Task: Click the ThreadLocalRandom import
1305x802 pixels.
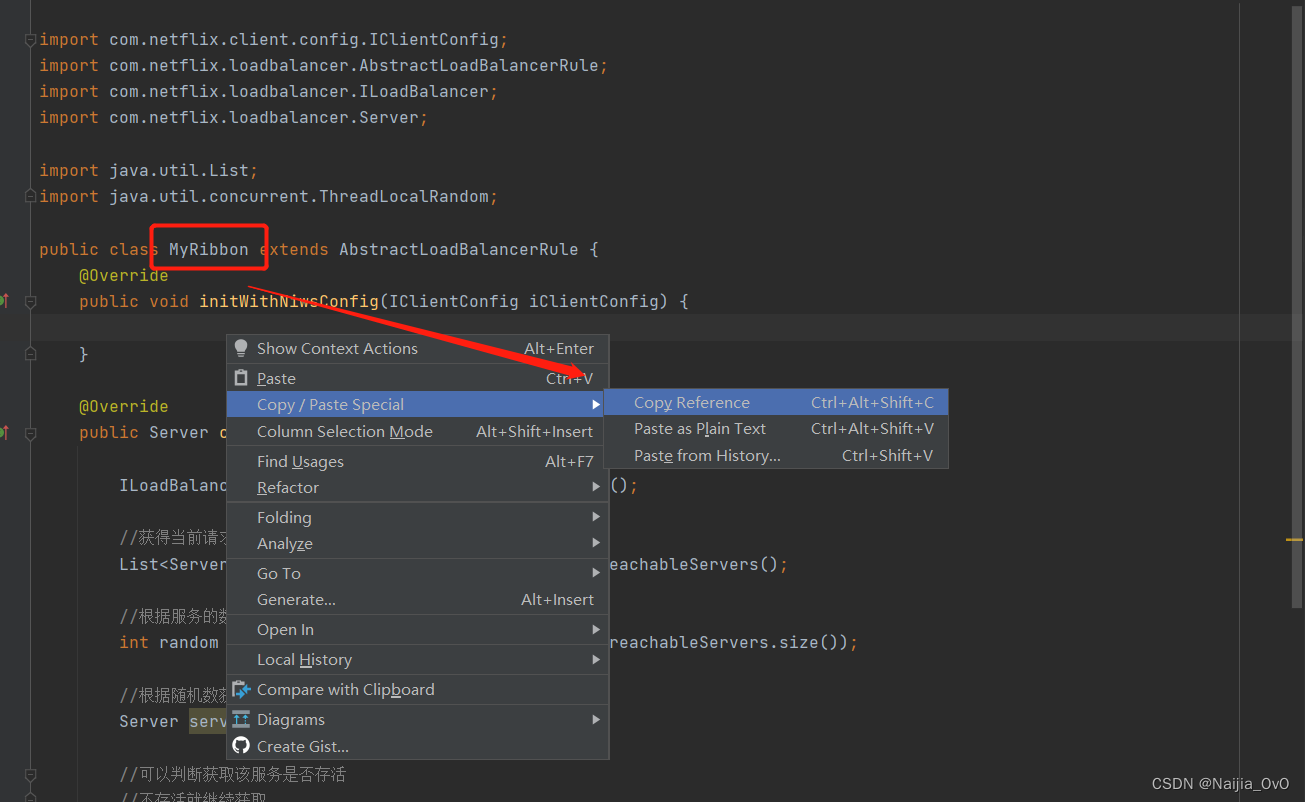Action: (268, 196)
